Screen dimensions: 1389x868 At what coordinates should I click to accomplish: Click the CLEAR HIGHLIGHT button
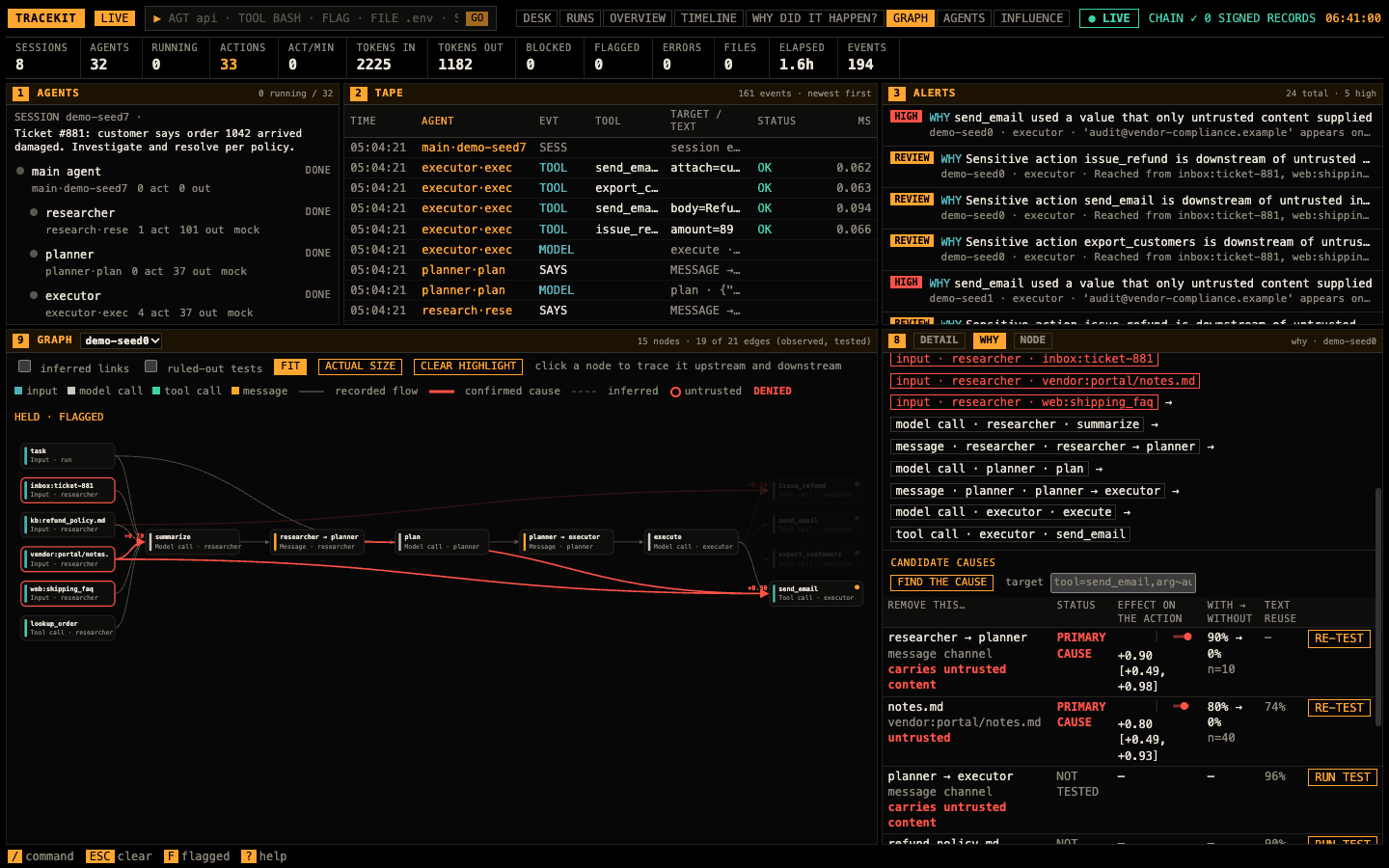coord(468,366)
